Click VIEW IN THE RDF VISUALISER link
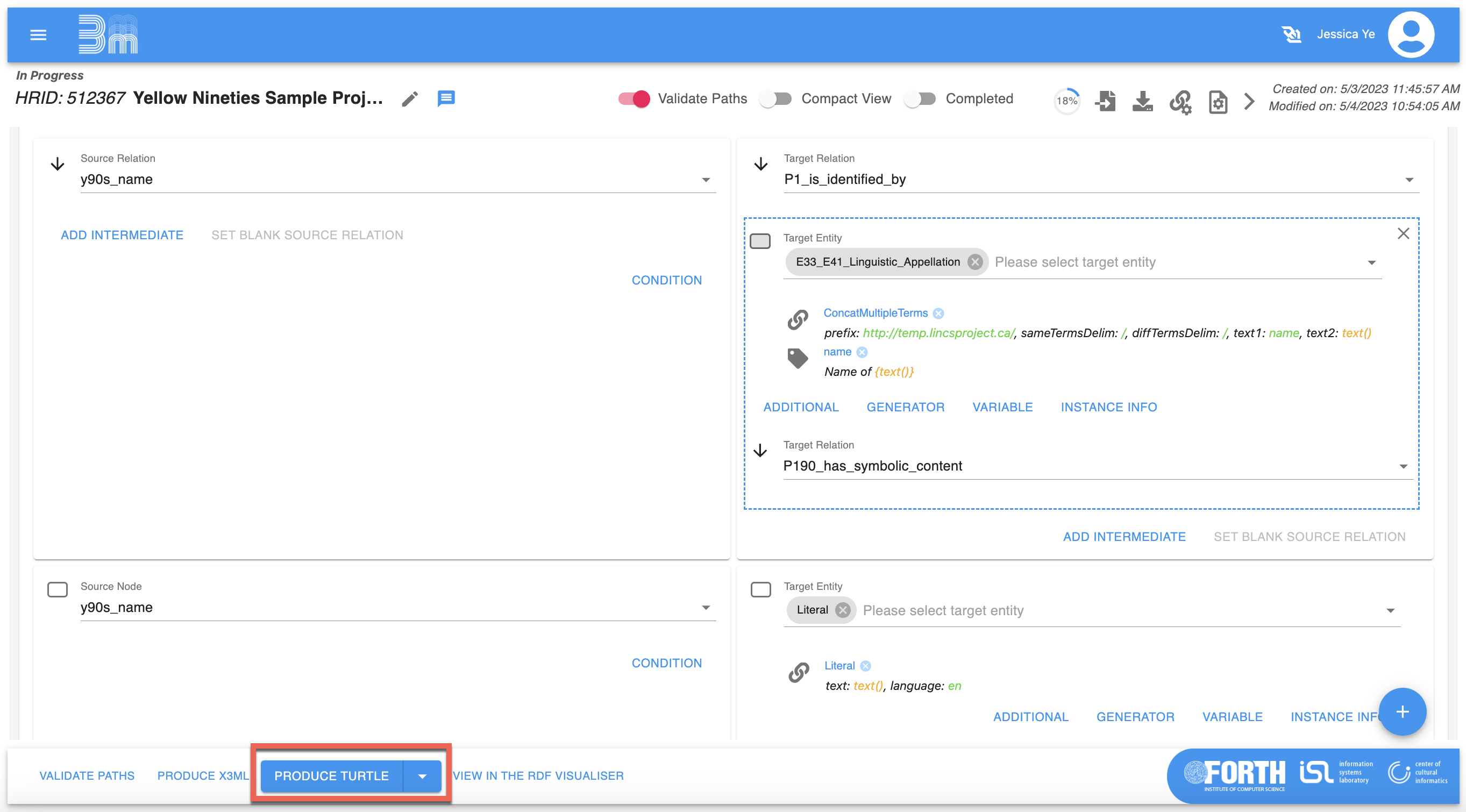Screen dimensions: 1466x812 tap(538, 775)
